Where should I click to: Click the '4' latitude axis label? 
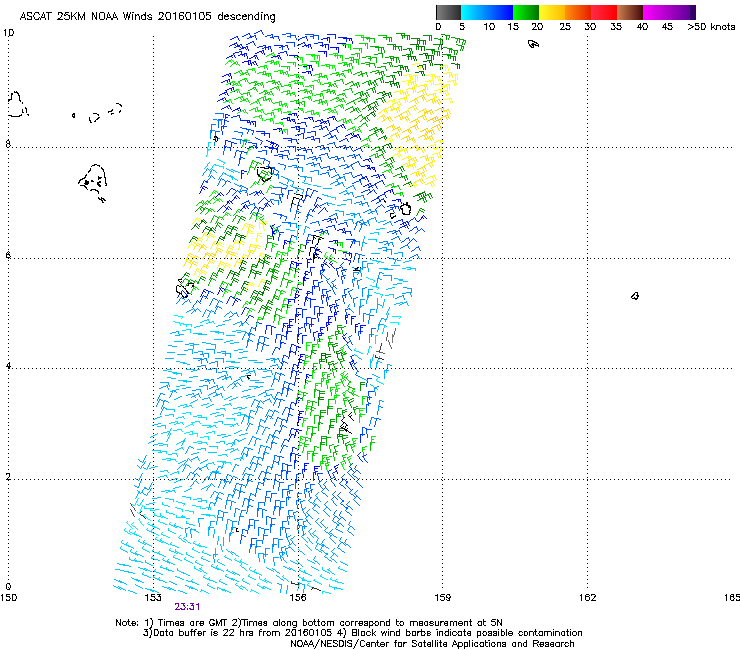(8, 366)
